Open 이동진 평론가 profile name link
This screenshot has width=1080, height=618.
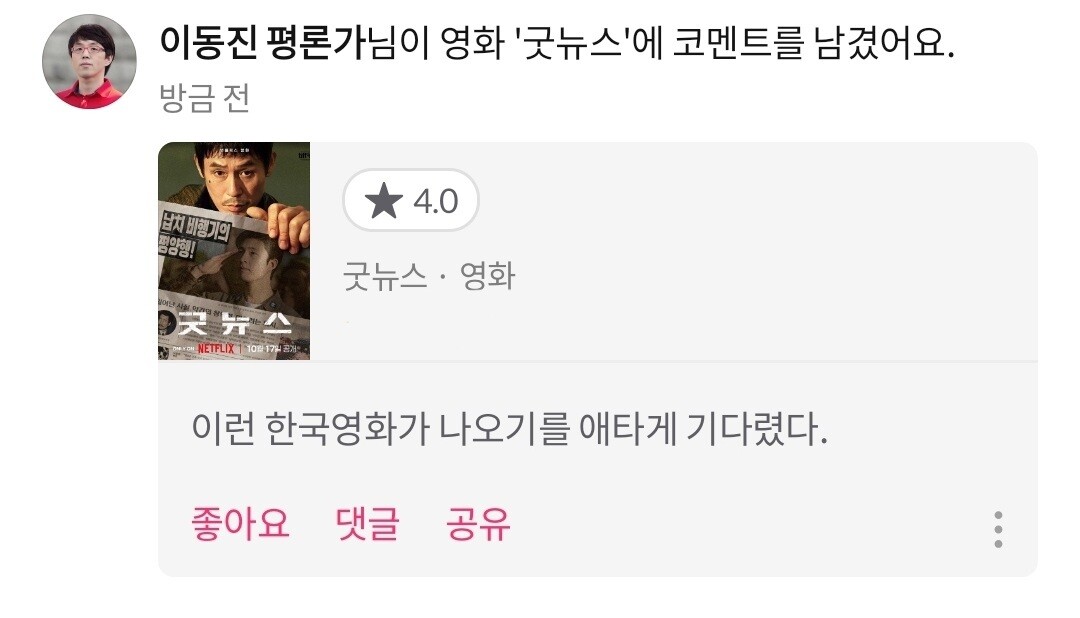[262, 43]
